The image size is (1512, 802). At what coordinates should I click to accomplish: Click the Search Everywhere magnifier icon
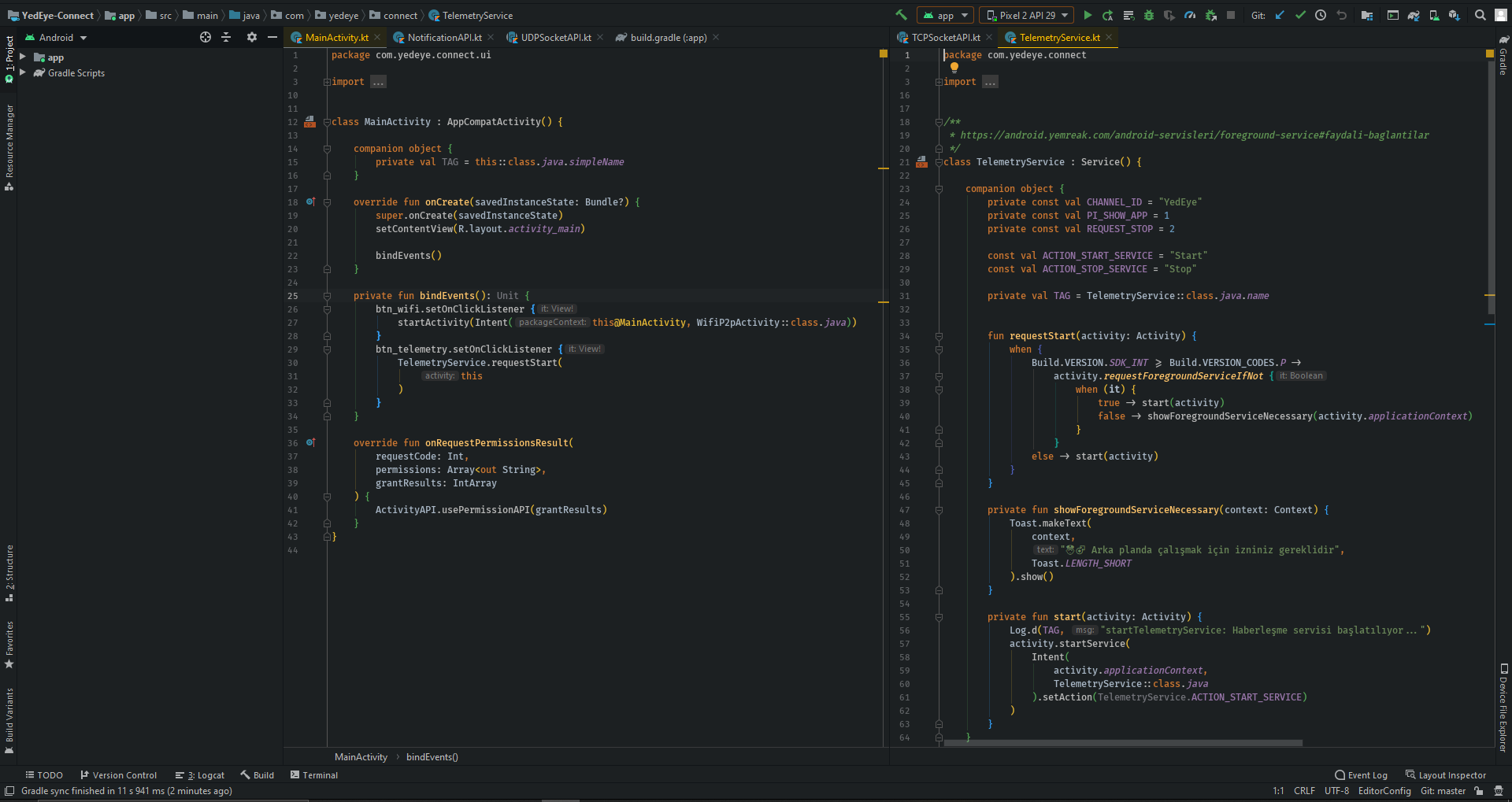[1480, 15]
